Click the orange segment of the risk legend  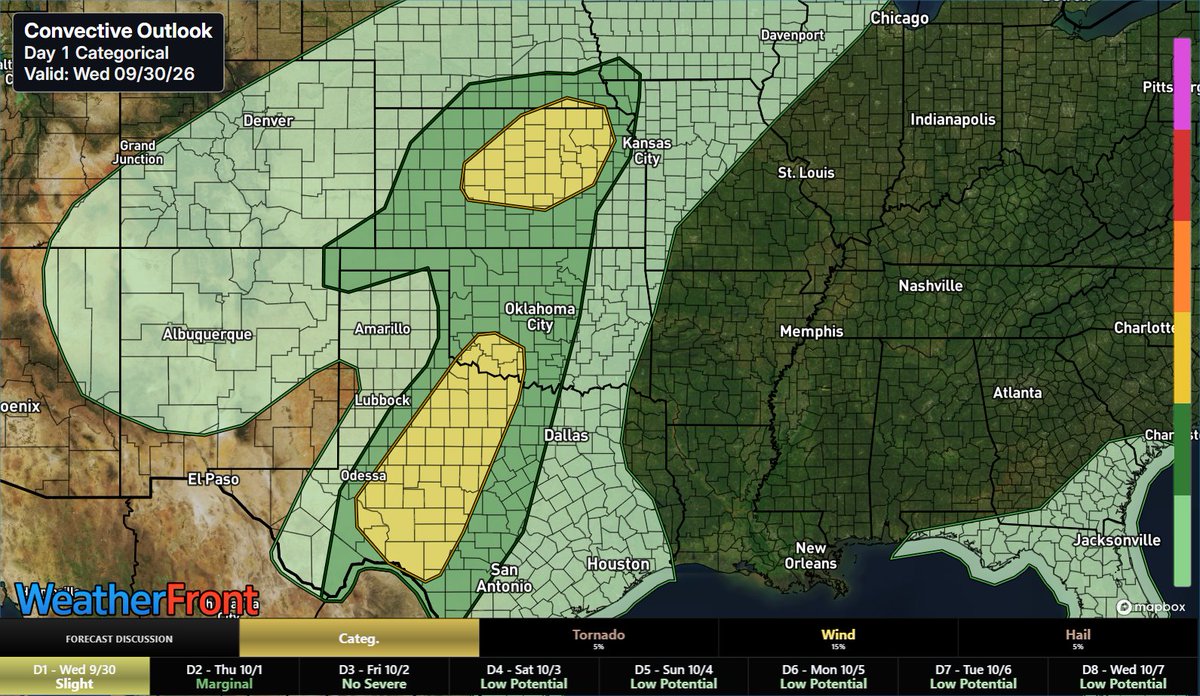[1181, 266]
